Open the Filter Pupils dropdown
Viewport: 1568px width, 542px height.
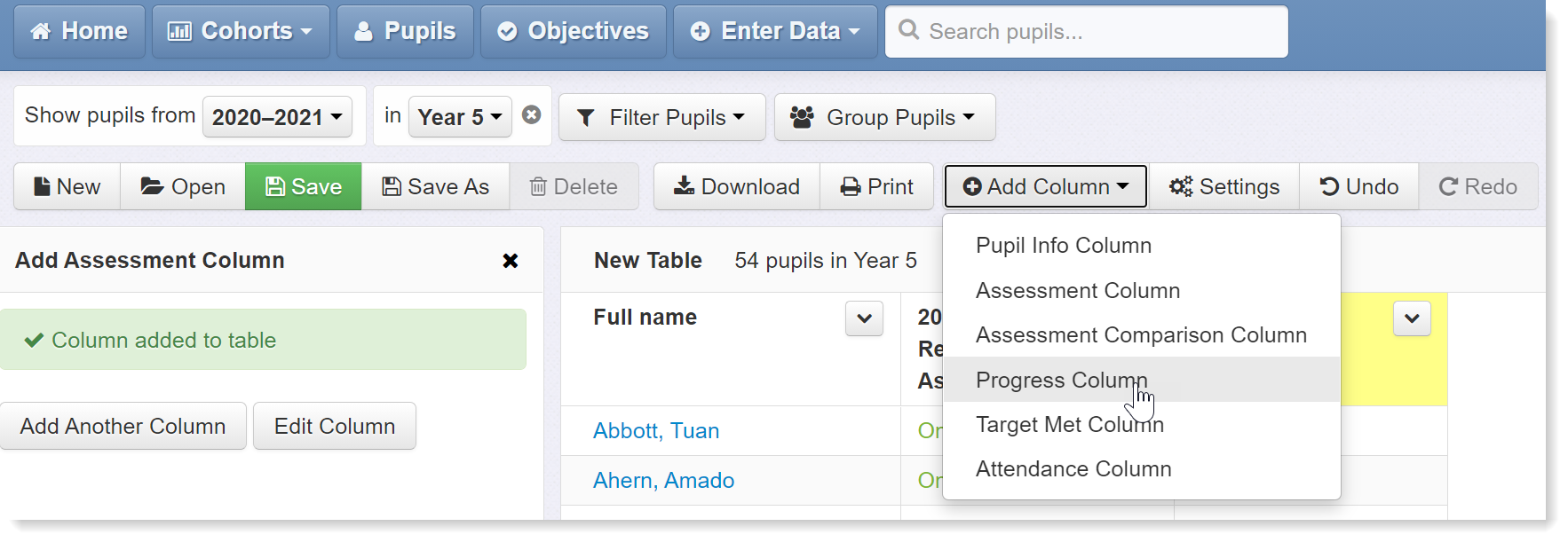click(661, 117)
